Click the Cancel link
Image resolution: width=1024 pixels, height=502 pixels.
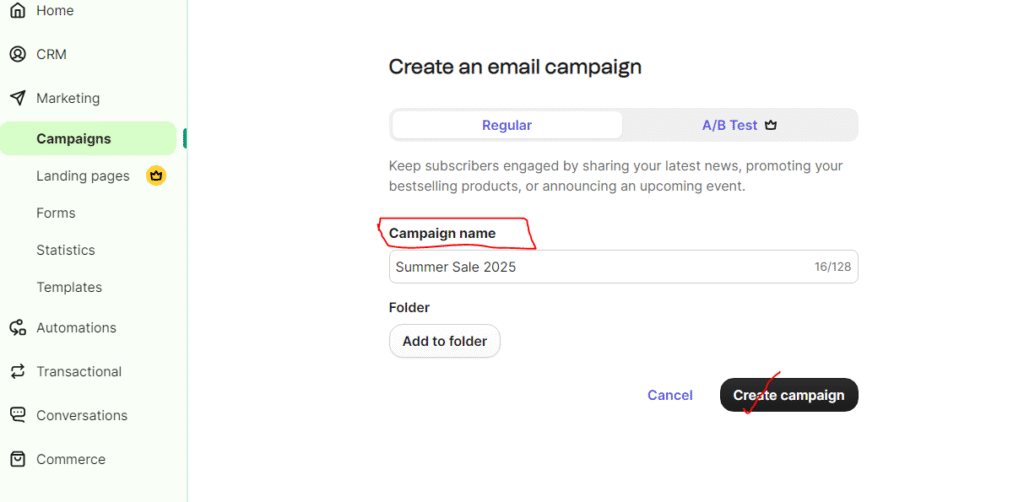(x=670, y=395)
